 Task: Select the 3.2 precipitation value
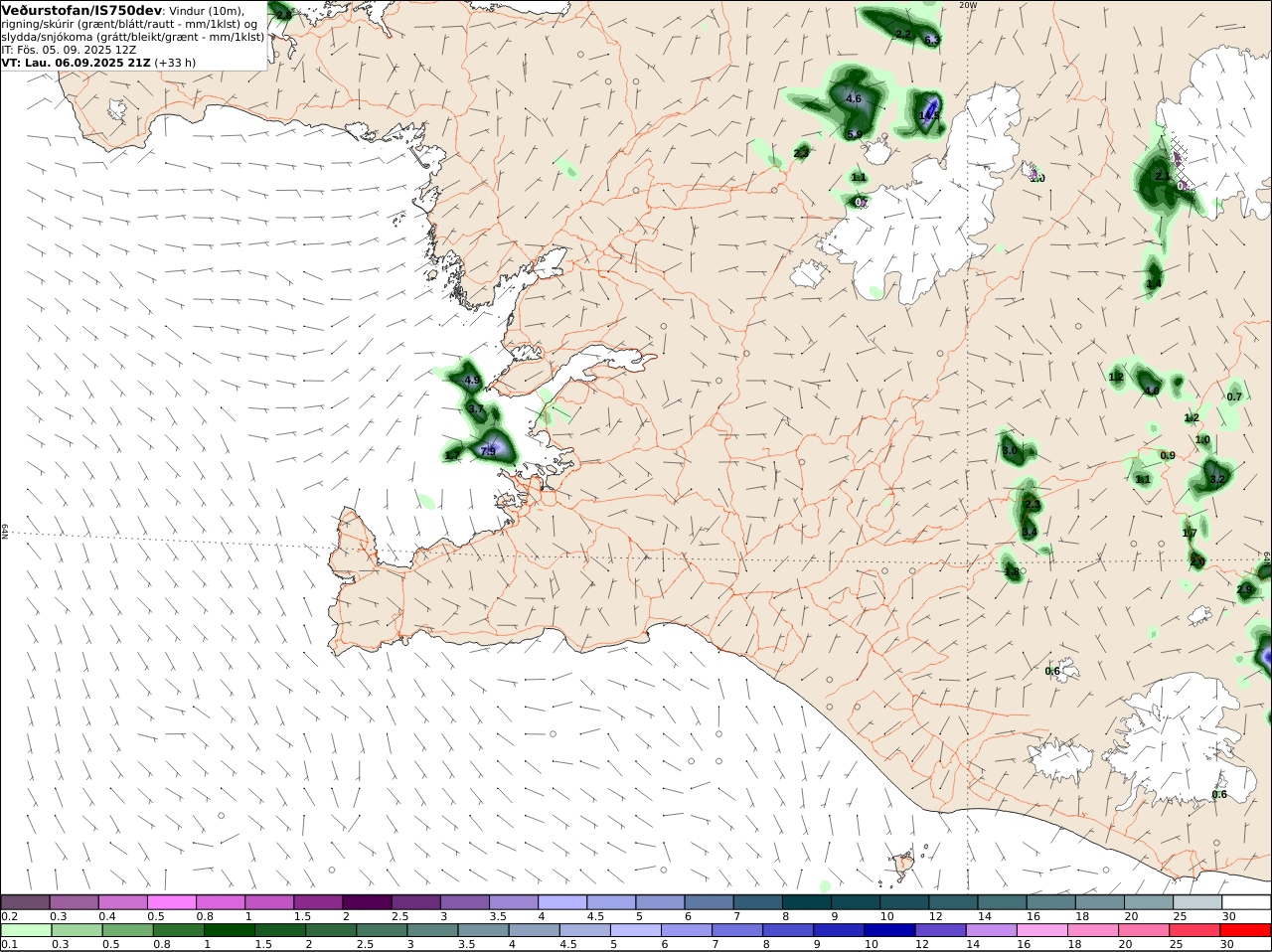tap(1217, 478)
